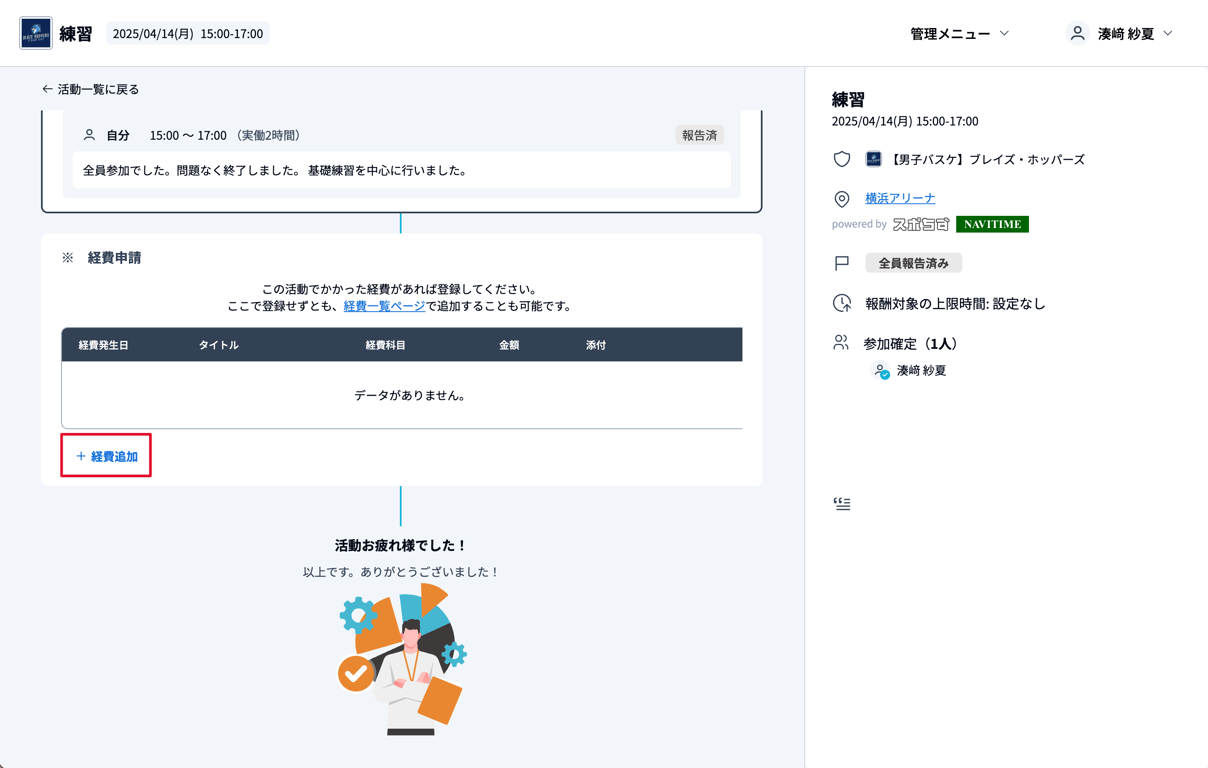
Task: Go back via 活動一覧に戻る
Action: (x=90, y=89)
